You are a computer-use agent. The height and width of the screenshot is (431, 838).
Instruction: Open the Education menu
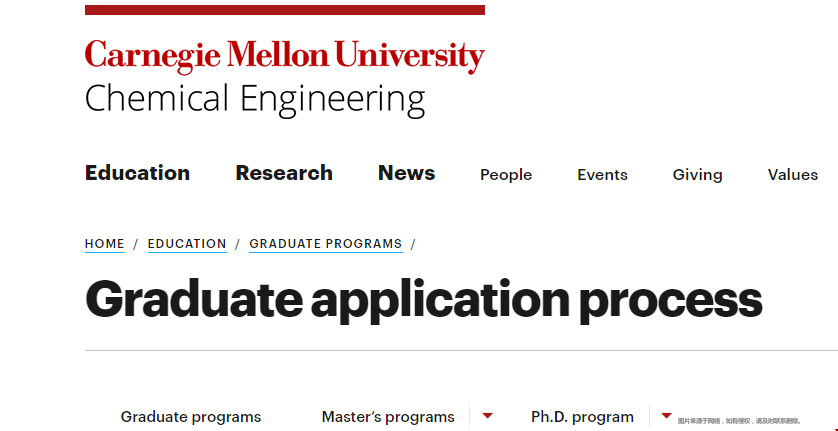click(137, 173)
